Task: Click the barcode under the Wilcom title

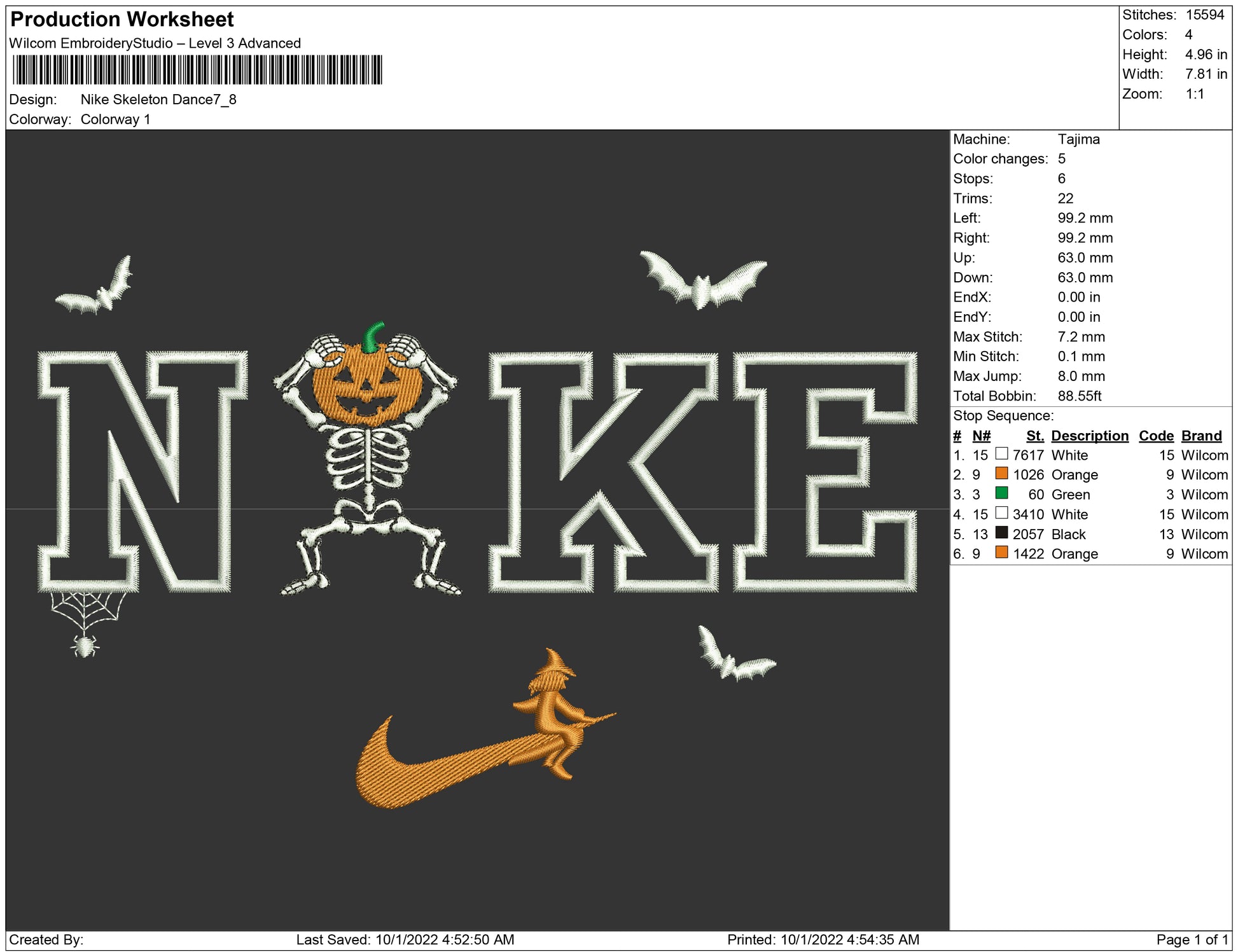Action: (x=197, y=70)
